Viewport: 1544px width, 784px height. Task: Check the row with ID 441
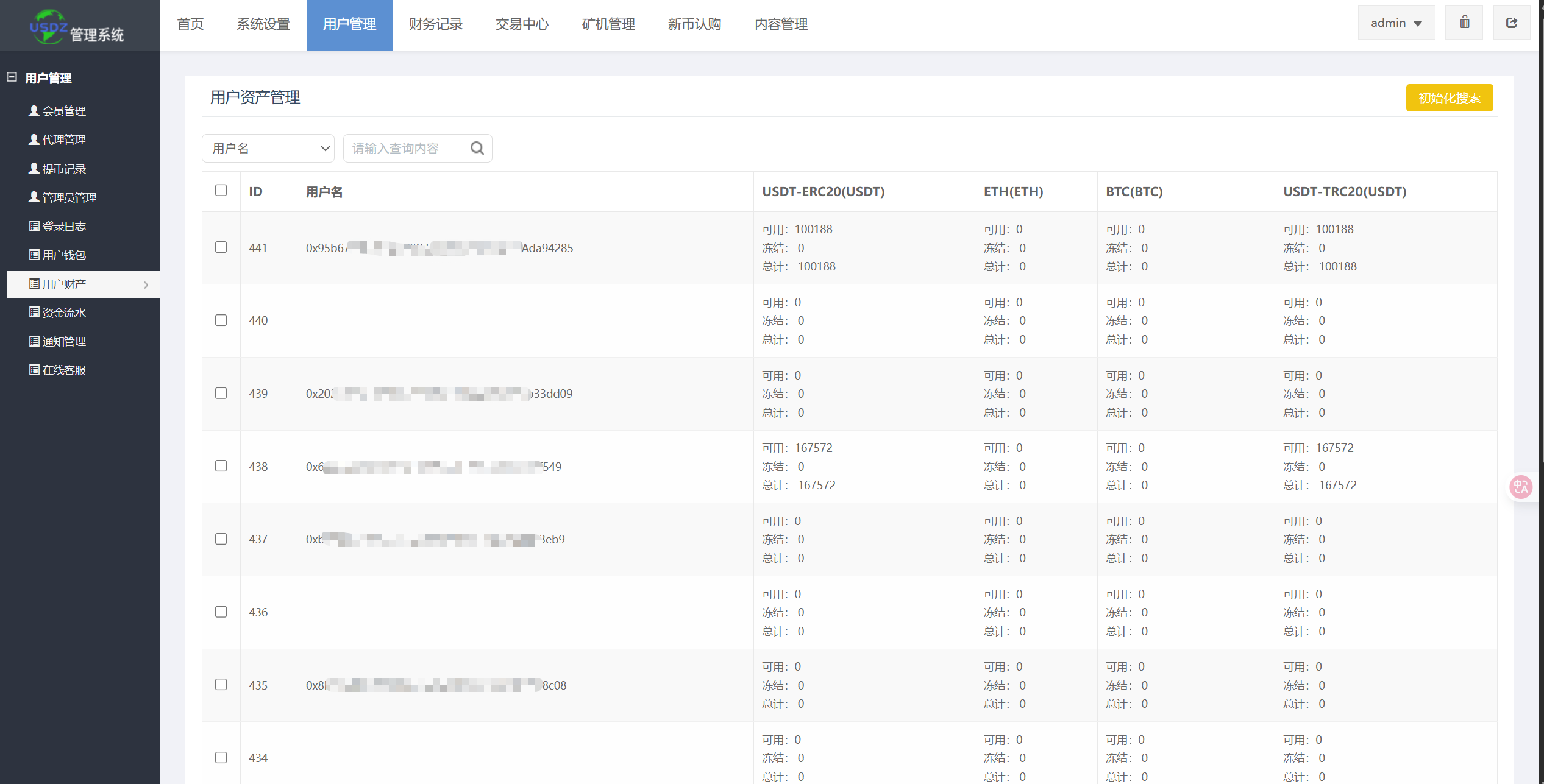(x=221, y=247)
